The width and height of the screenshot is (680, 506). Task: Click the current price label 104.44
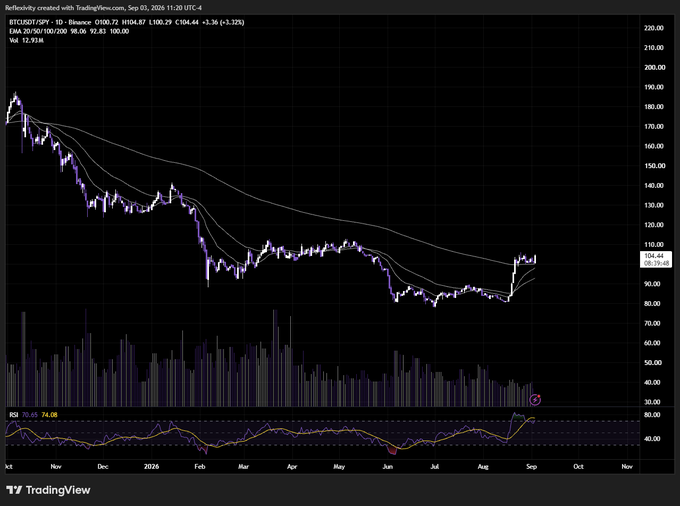pyautogui.click(x=654, y=256)
